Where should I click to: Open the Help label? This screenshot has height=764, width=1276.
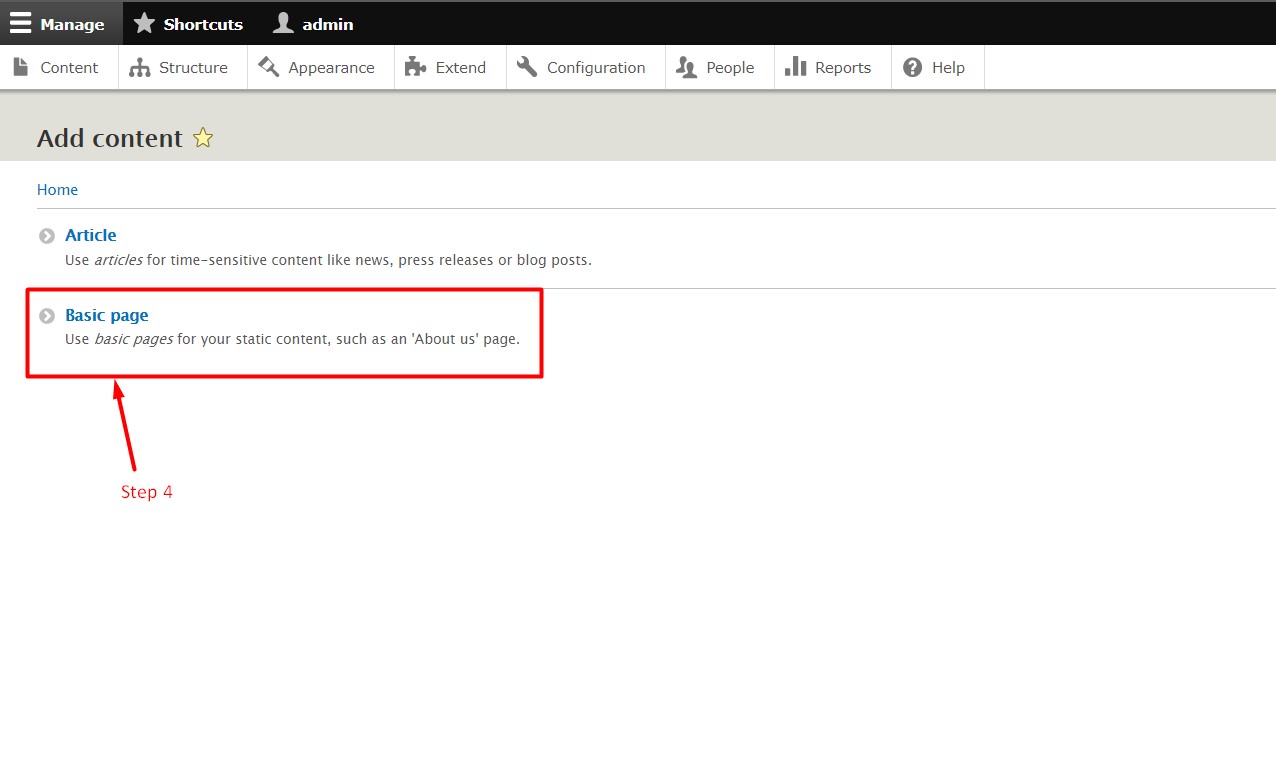tap(948, 68)
